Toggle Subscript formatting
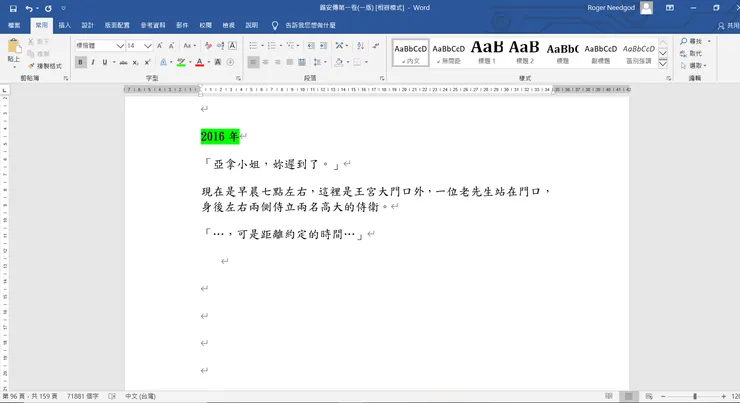 point(135,62)
